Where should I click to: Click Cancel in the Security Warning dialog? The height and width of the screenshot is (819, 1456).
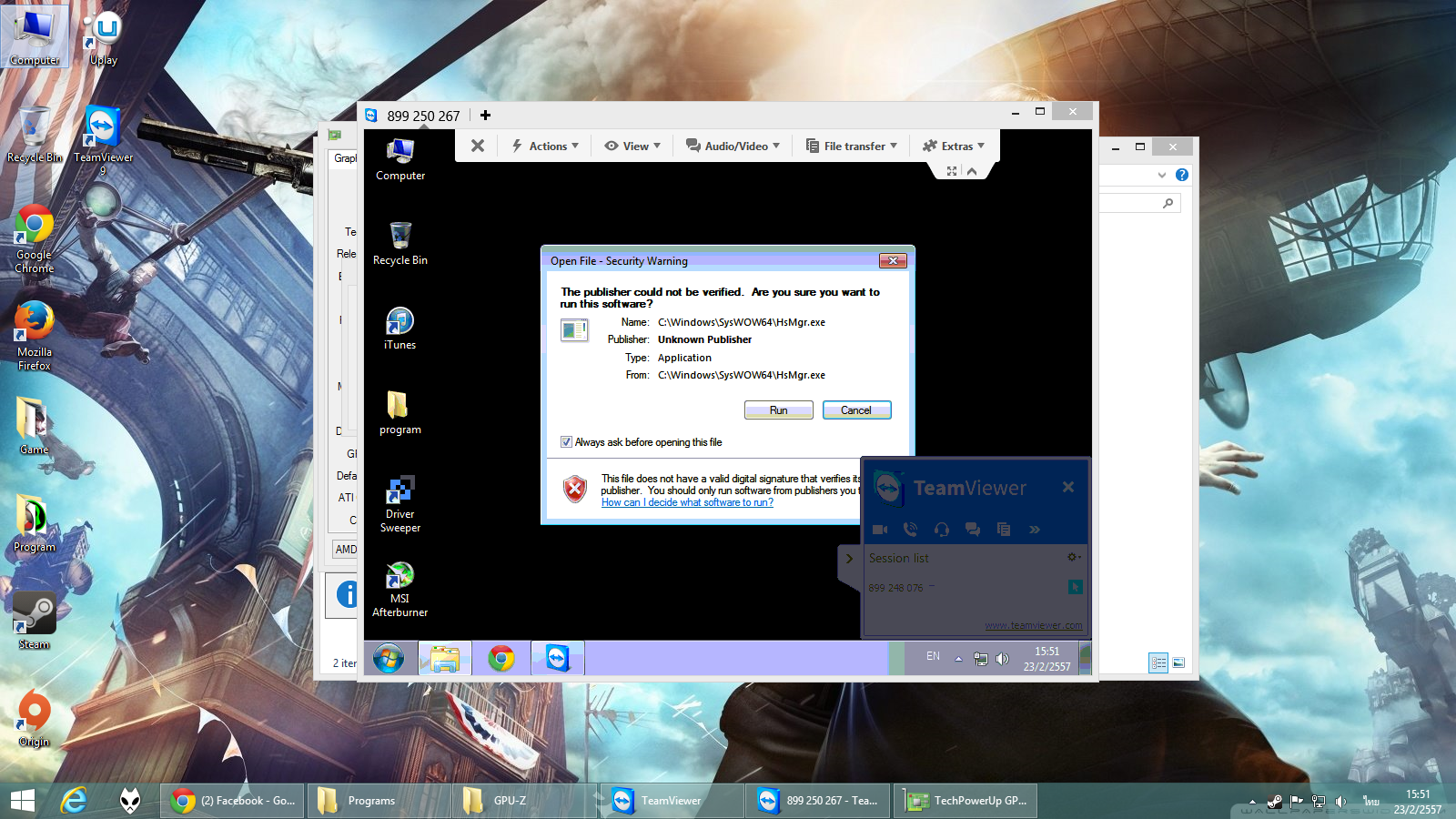(x=856, y=410)
